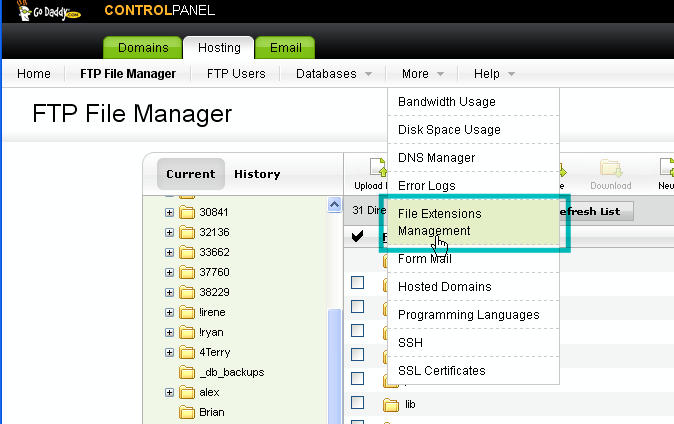Viewport: 674px width, 424px height.
Task: Click the Refresh List button
Action: point(596,211)
